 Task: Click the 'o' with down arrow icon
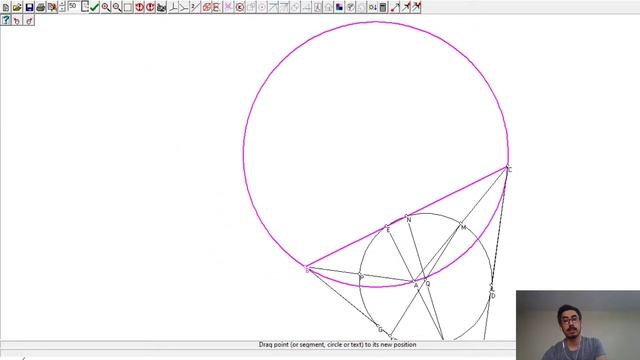372,7
